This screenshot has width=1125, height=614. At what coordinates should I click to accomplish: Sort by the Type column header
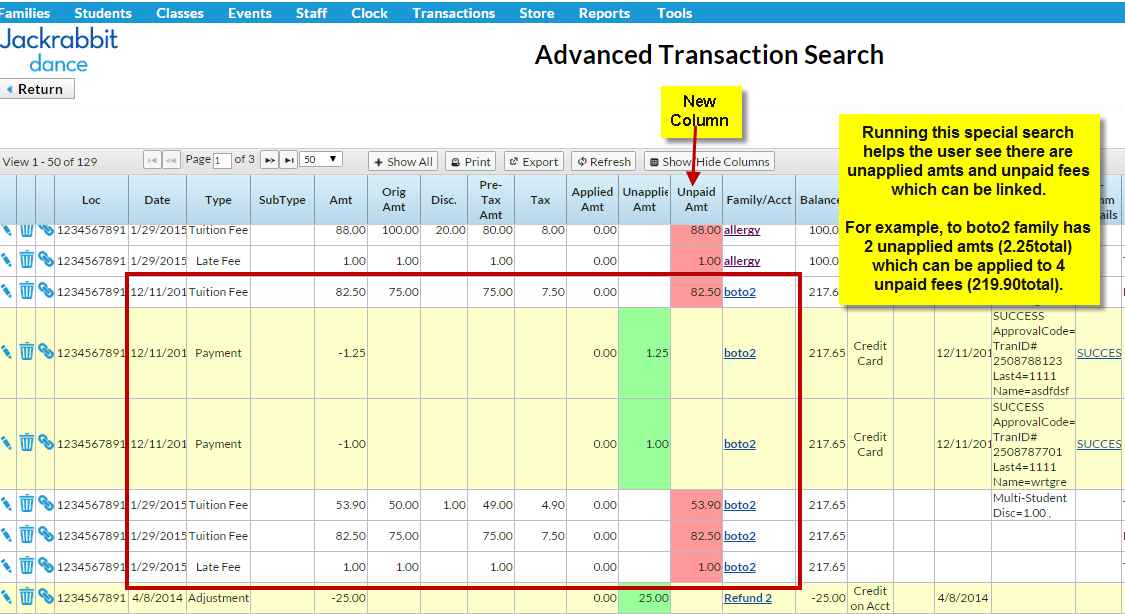point(218,200)
